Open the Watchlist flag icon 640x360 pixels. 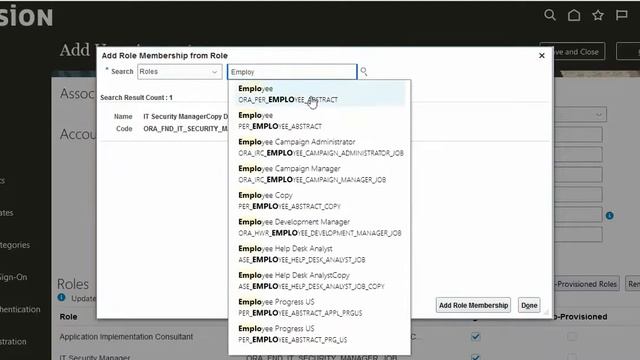coord(622,15)
